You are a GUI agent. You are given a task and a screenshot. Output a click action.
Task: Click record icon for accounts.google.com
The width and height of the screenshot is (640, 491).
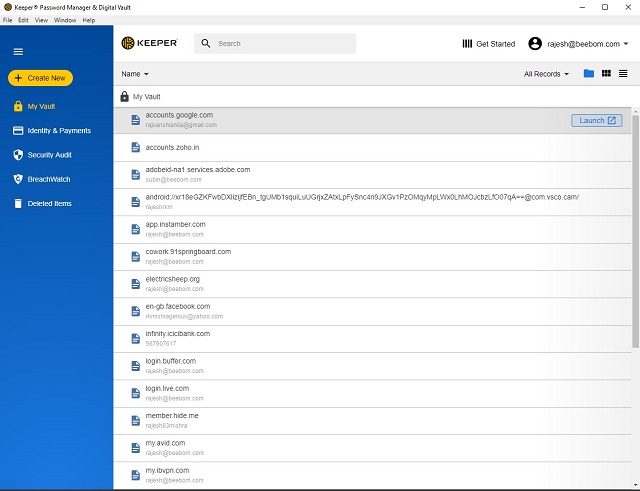pyautogui.click(x=136, y=120)
